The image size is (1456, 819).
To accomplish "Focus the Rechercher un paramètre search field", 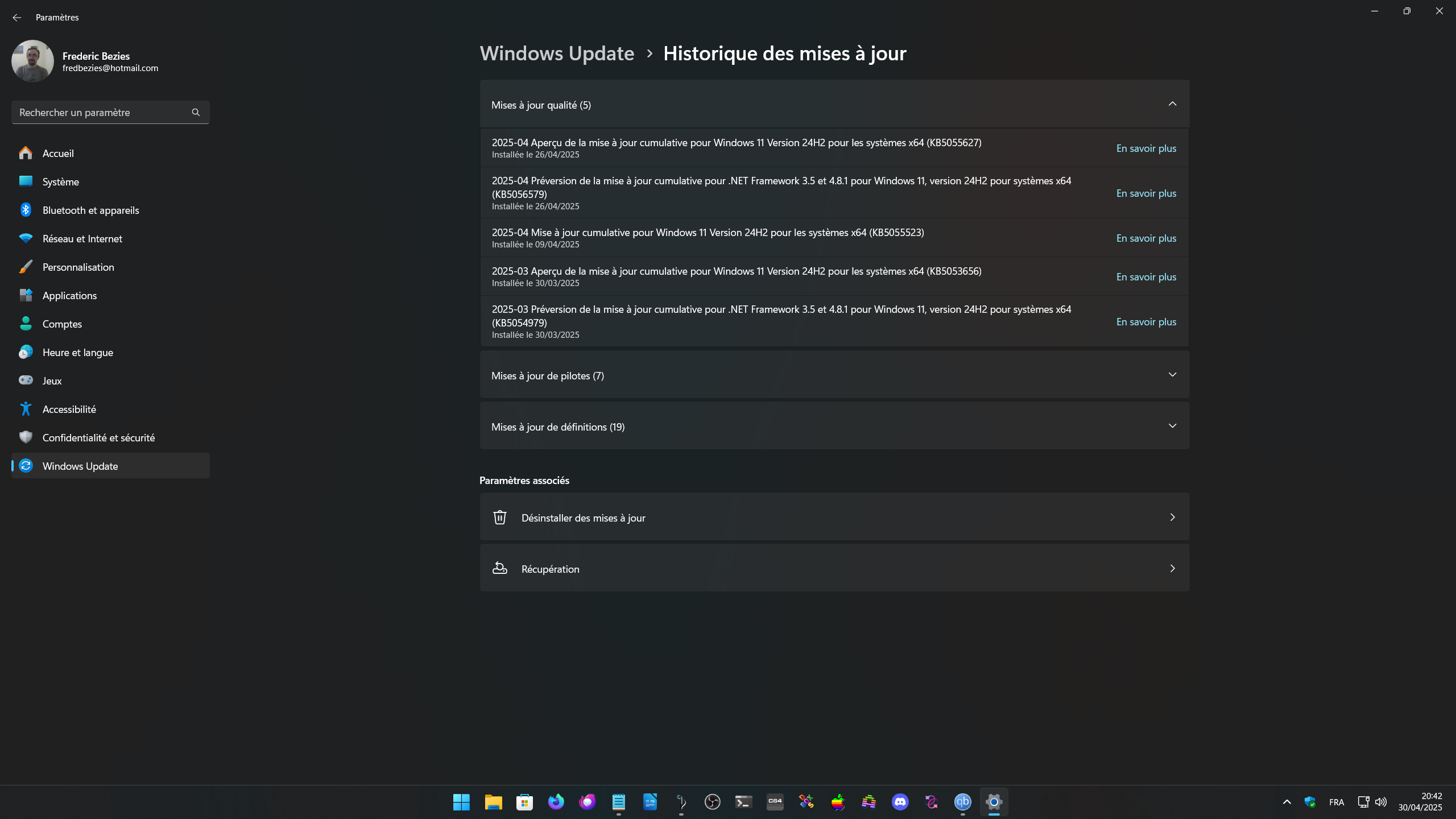I will (x=110, y=113).
